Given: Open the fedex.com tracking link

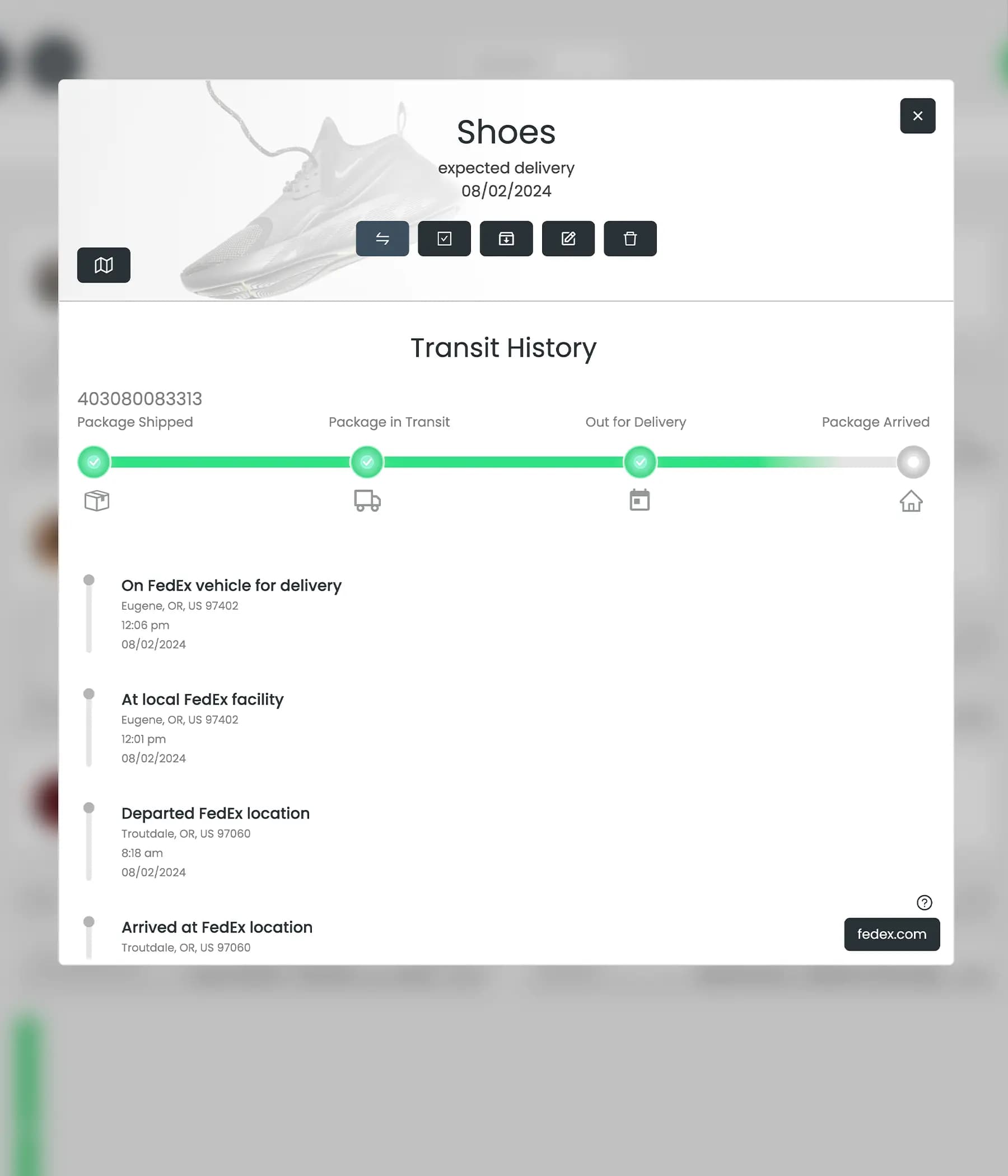Looking at the screenshot, I should point(892,934).
